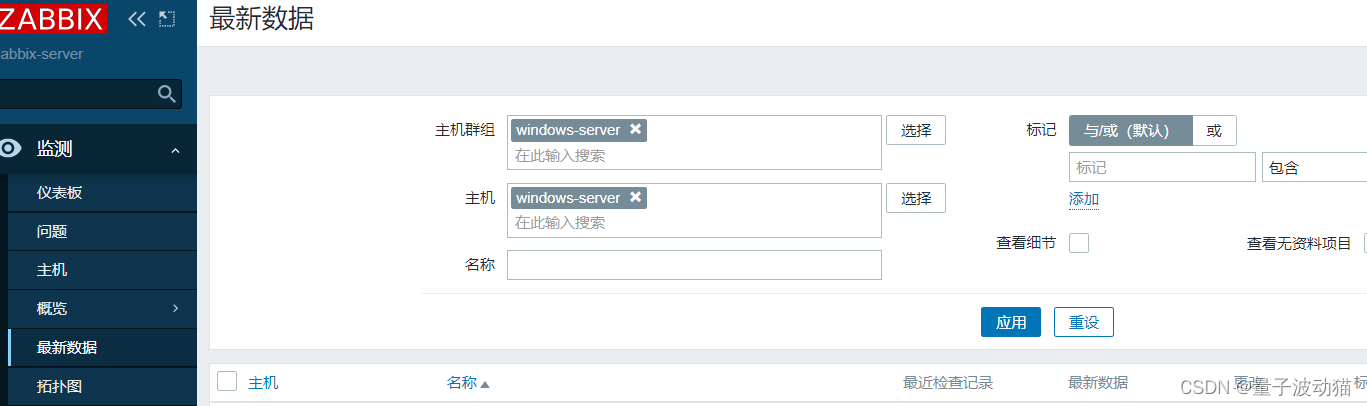
Task: Click the 添加 tag link
Action: point(1084,199)
